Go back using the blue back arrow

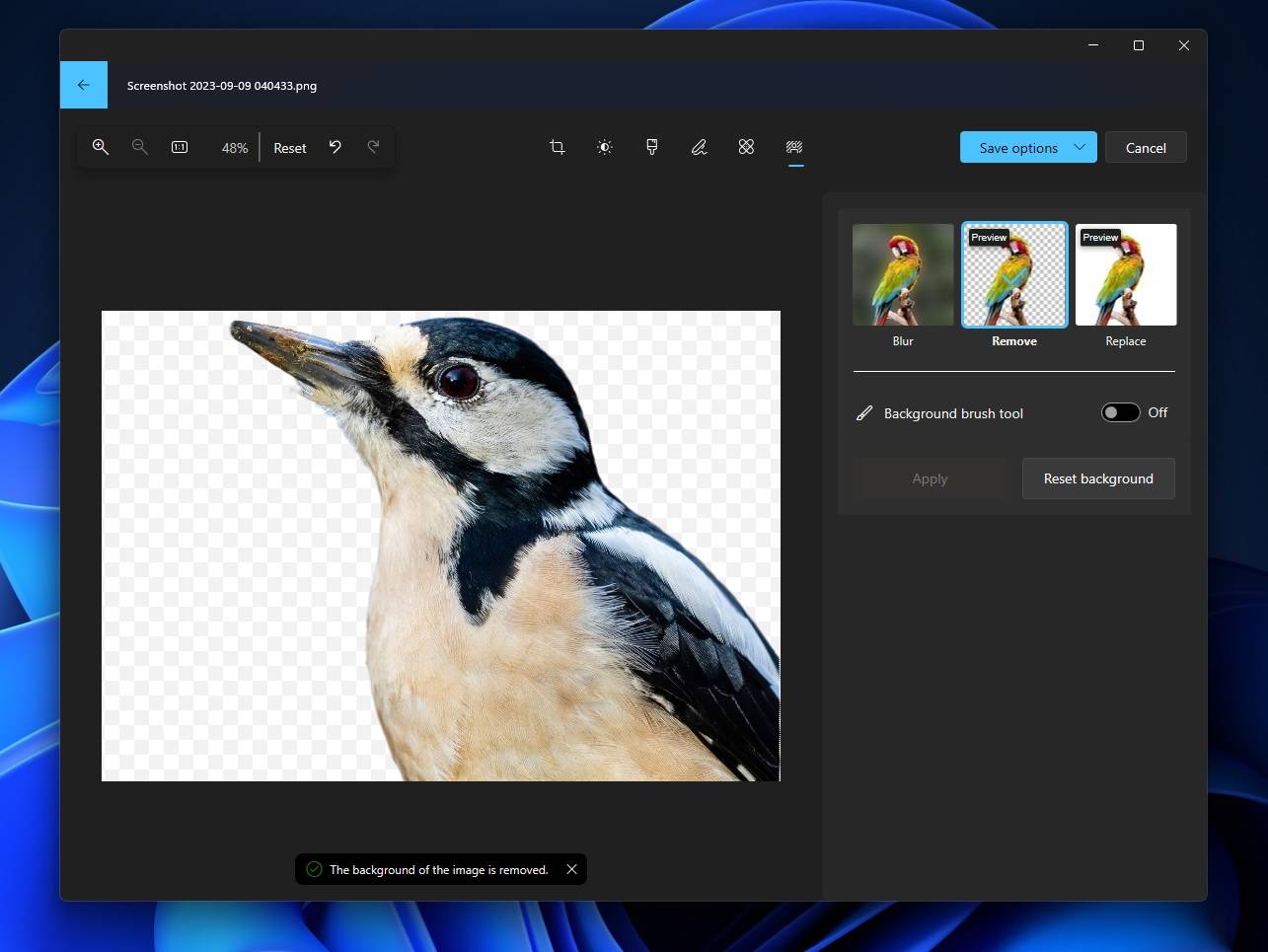coord(83,85)
